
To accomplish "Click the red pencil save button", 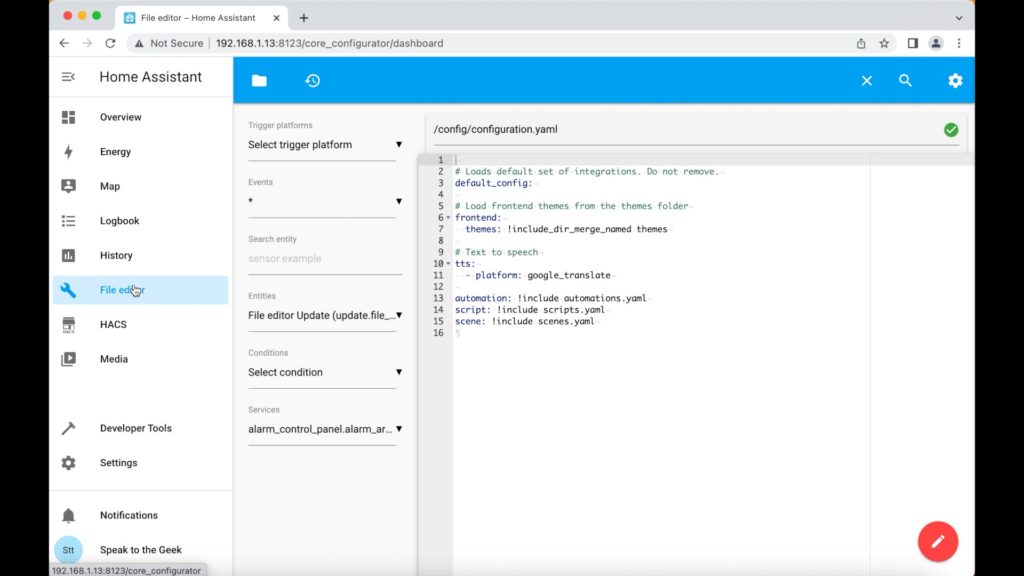I will [x=938, y=541].
